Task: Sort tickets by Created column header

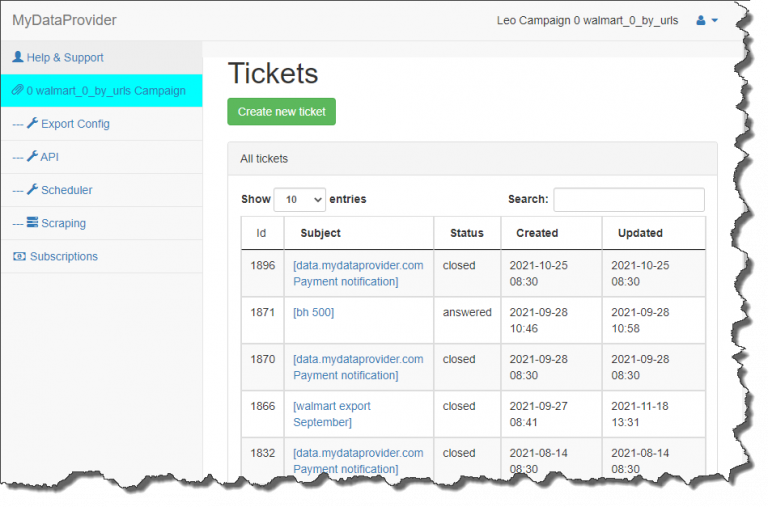Action: (x=537, y=233)
